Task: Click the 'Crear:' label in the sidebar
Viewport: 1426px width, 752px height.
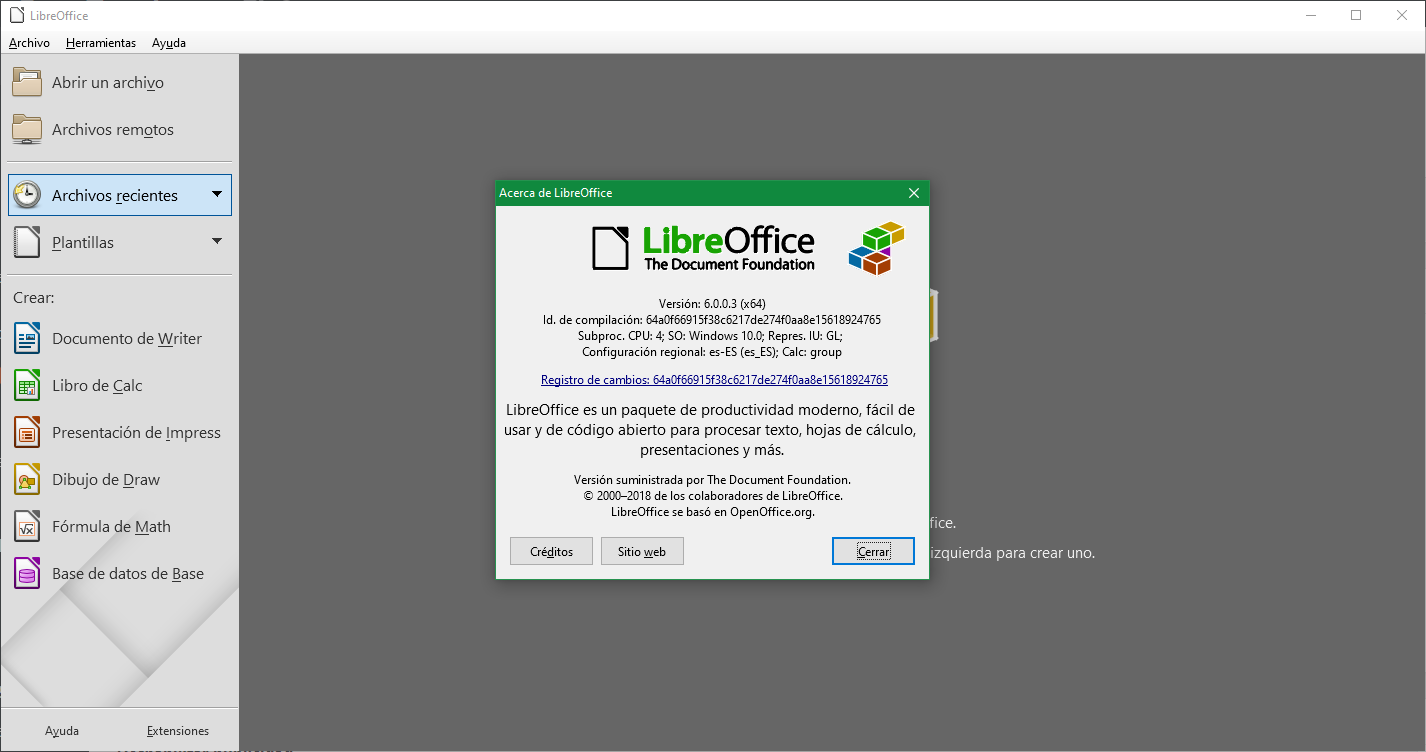Action: [33, 298]
